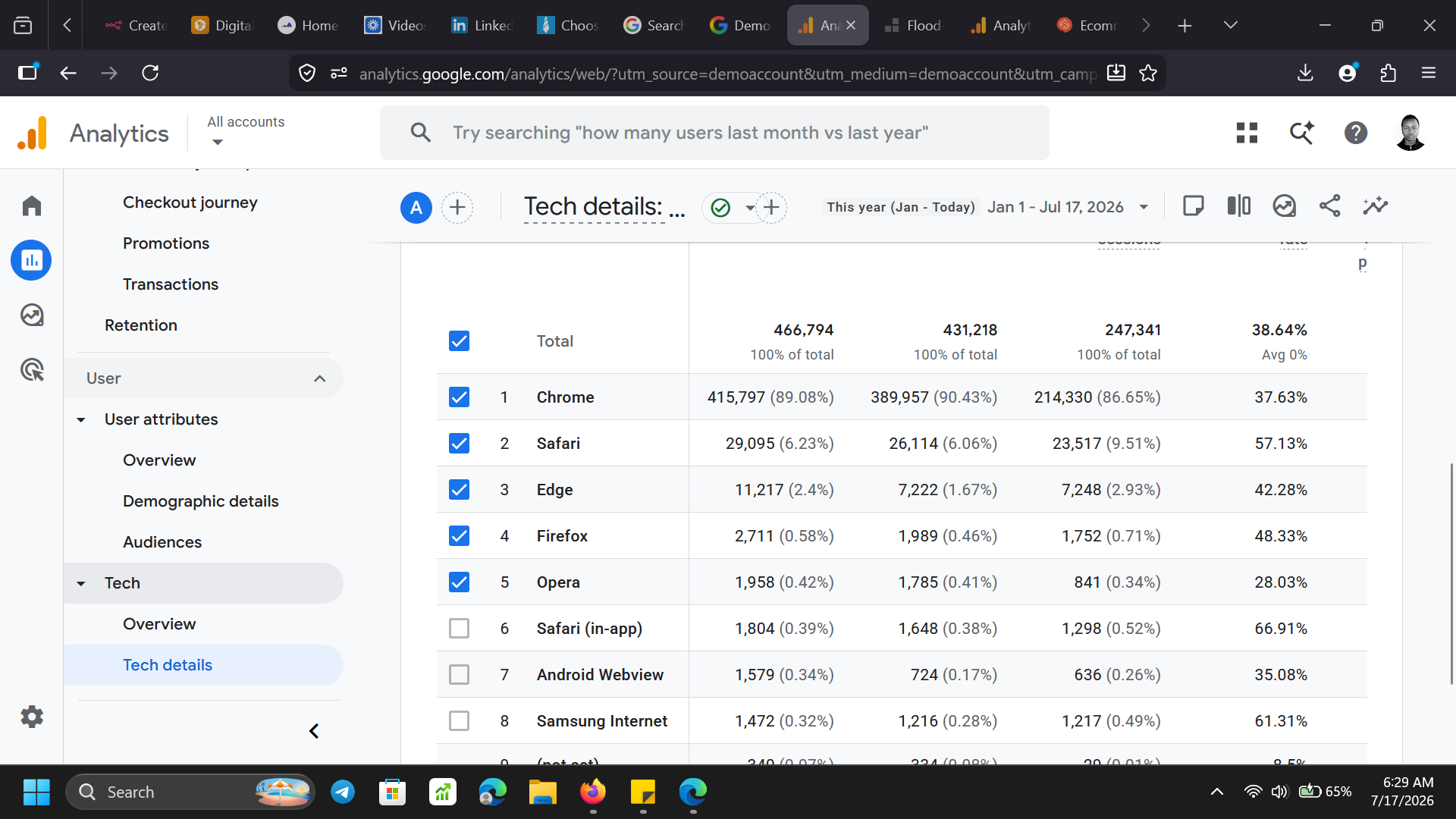The width and height of the screenshot is (1456, 819).
Task: Uncheck the Opera row checkbox
Action: coord(459,582)
